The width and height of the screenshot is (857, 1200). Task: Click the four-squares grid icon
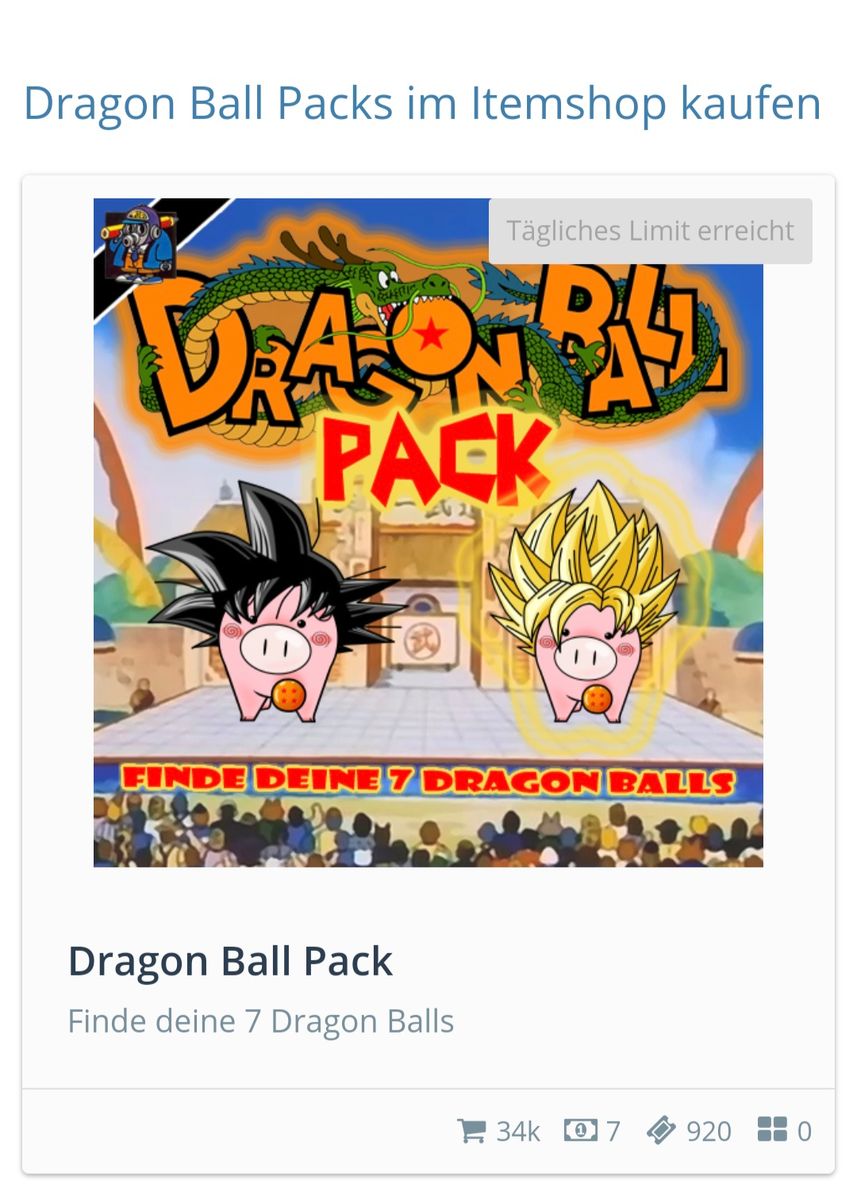coord(772,1131)
